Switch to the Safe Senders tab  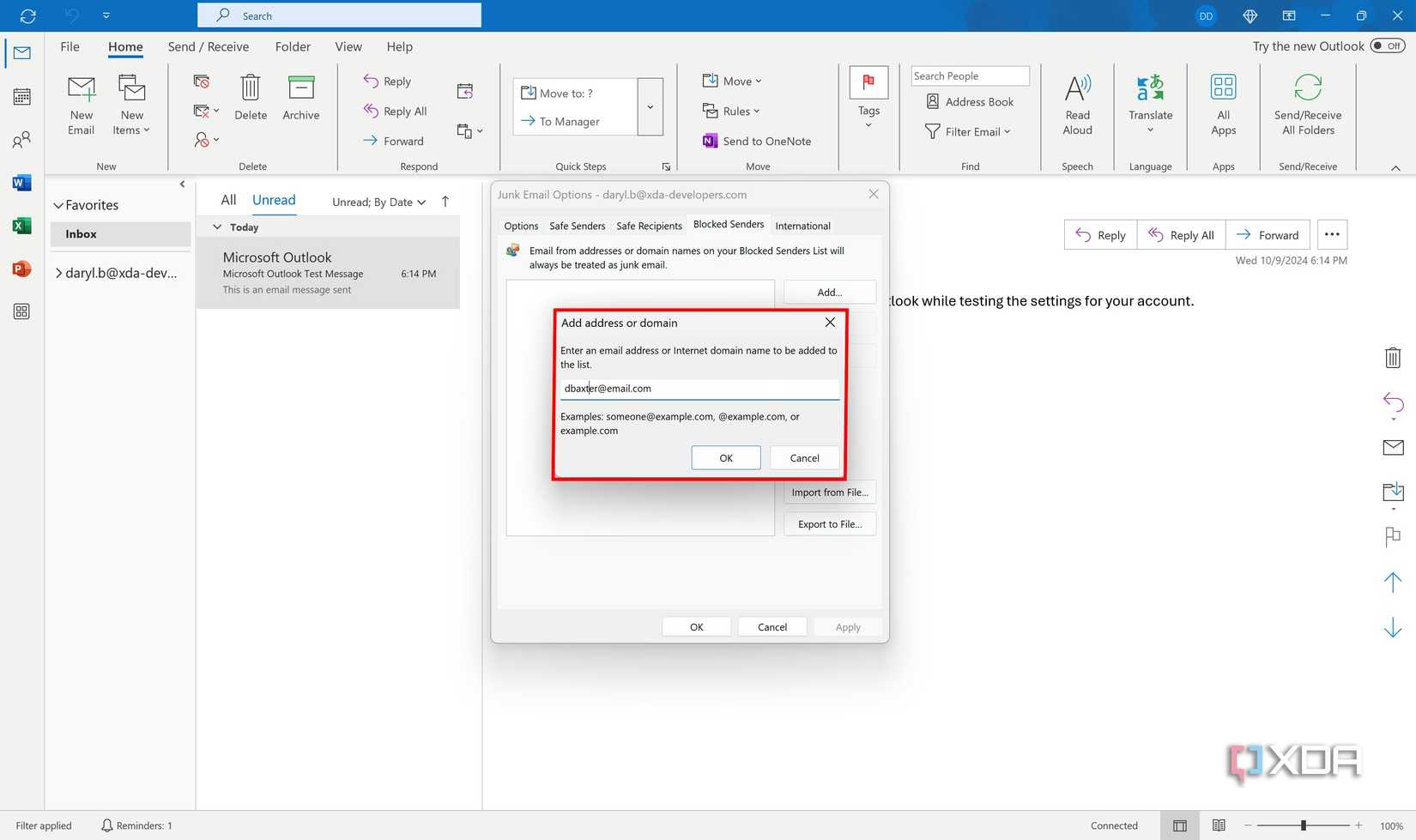(x=577, y=226)
